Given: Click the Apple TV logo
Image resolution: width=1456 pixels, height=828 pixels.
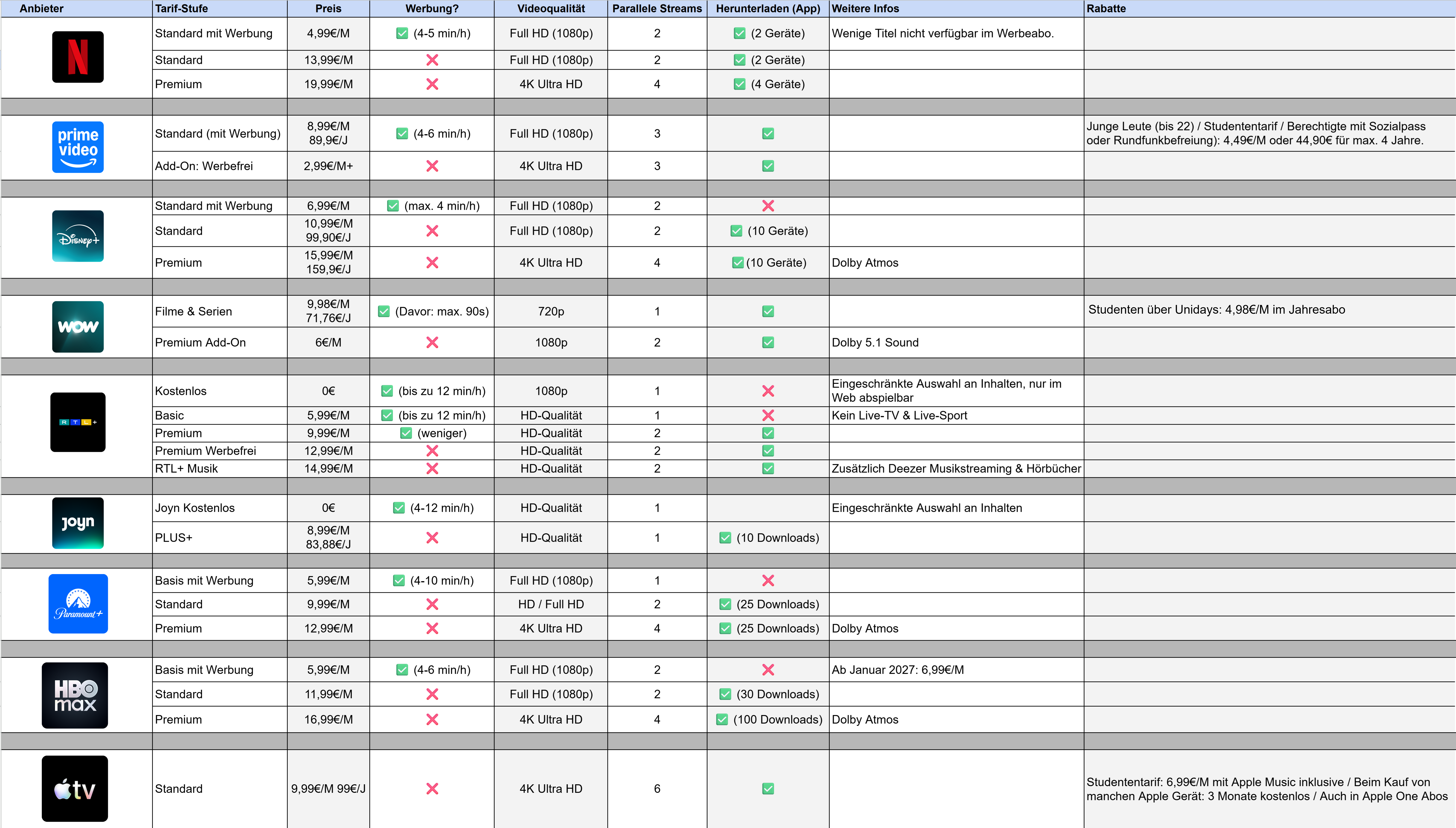Looking at the screenshot, I should (75, 789).
